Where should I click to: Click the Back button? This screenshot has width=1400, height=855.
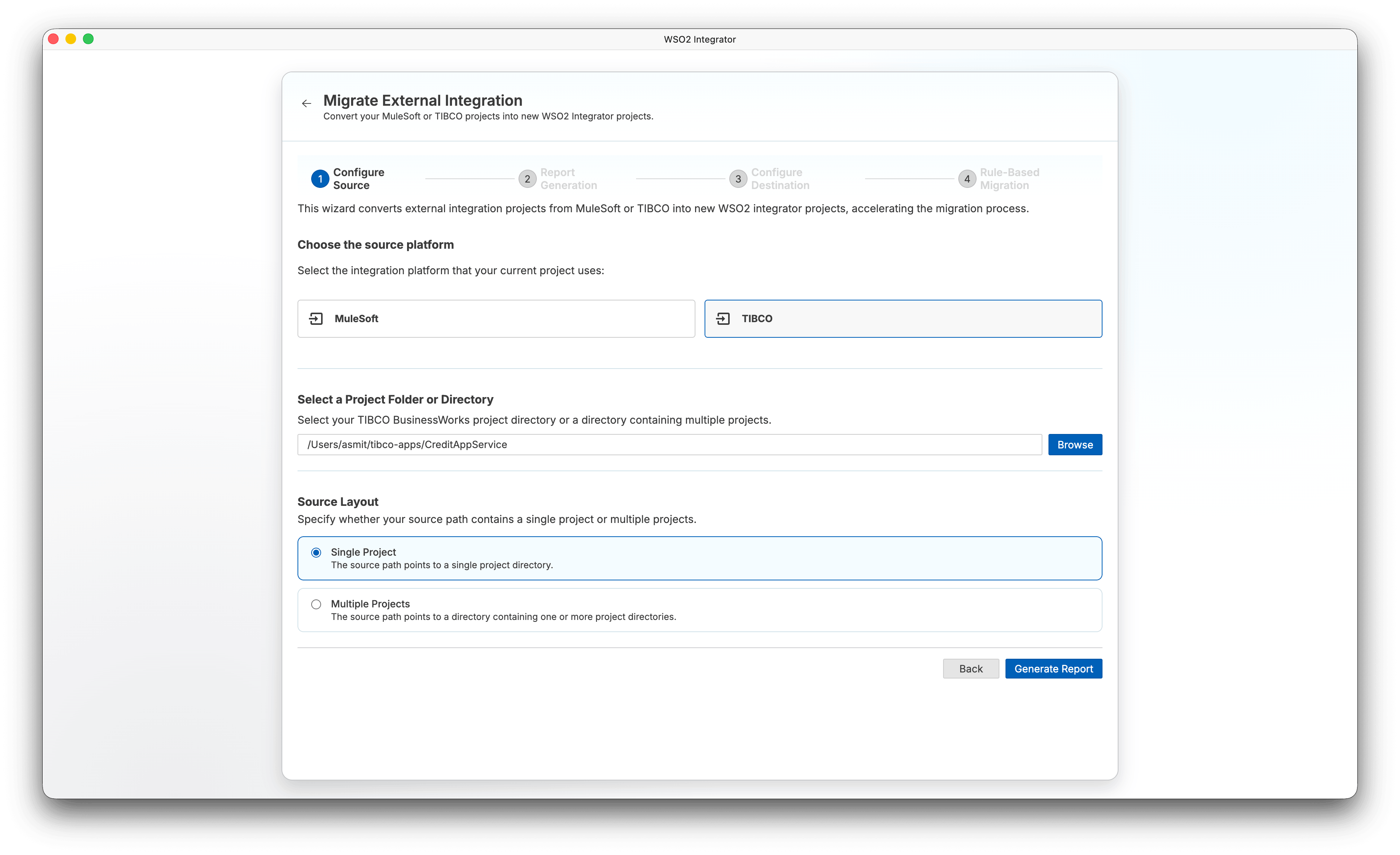tap(970, 669)
